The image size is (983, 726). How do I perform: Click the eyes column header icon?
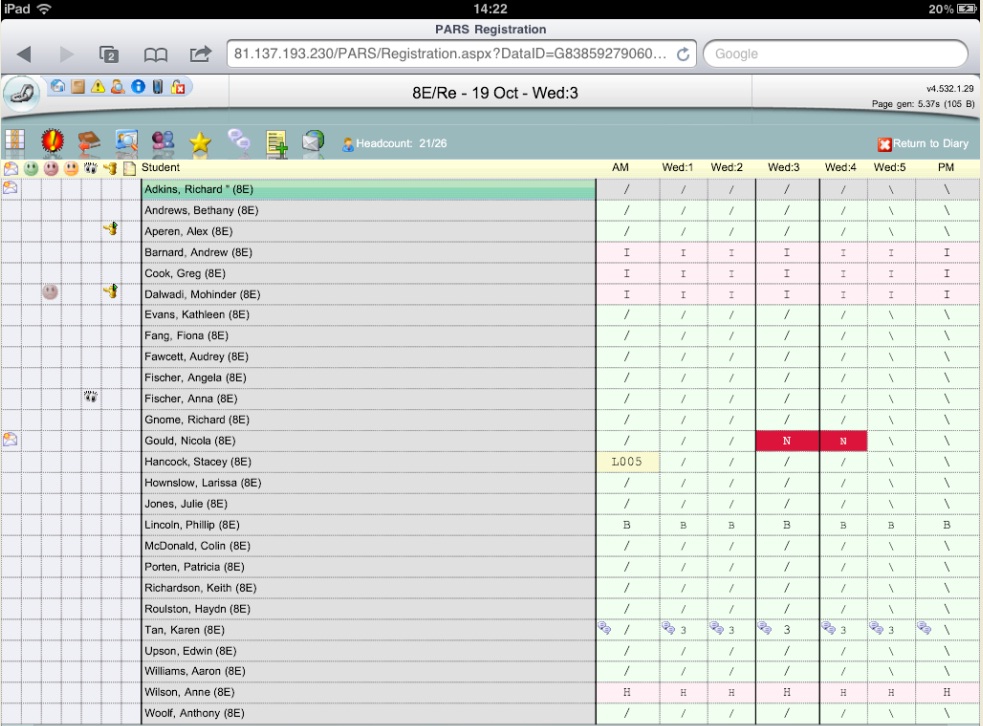click(x=91, y=168)
